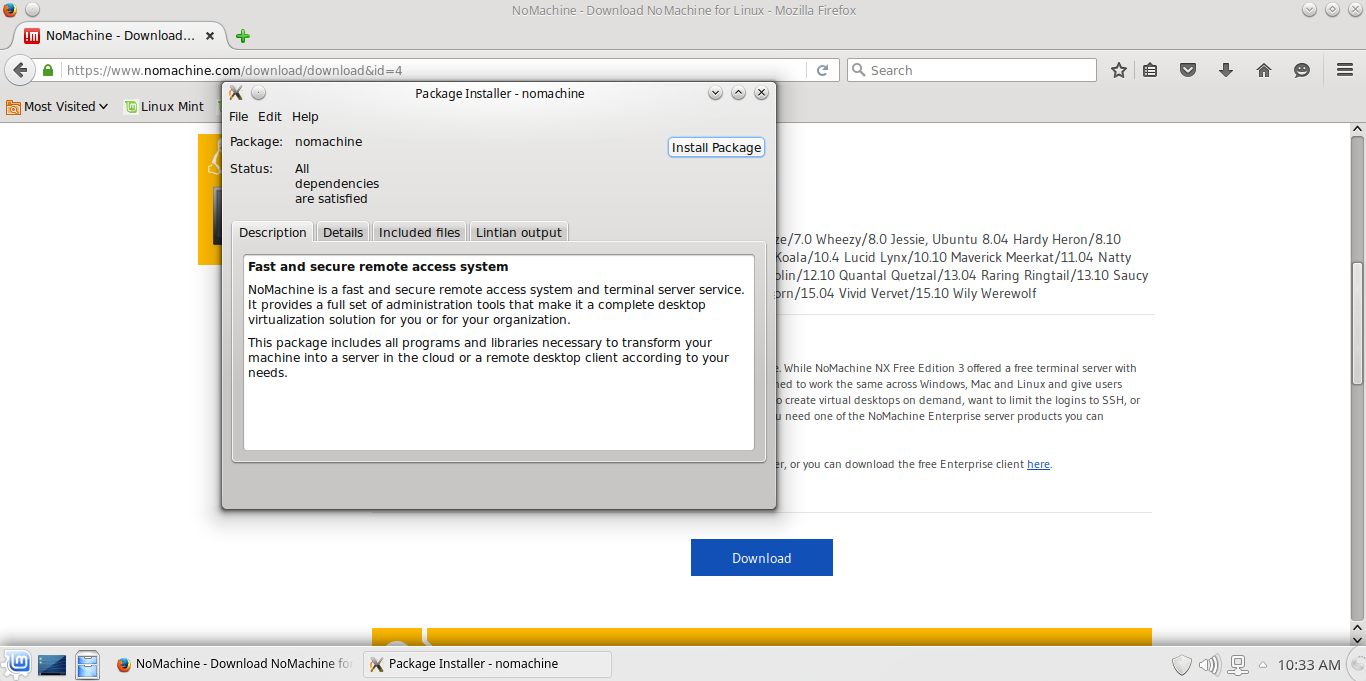
Task: Go to the Firefox home page icon
Action: click(x=1264, y=70)
